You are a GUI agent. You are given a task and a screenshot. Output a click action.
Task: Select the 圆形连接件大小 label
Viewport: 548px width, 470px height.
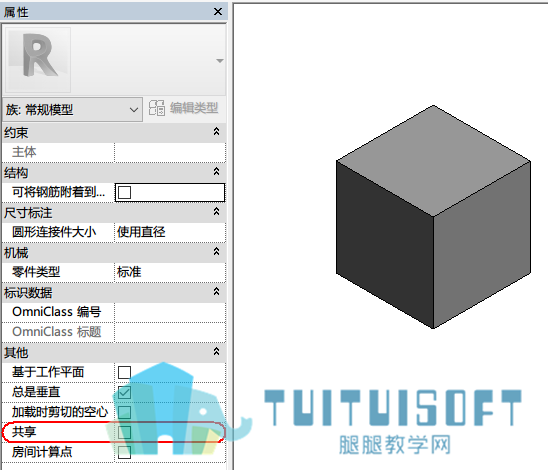click(x=54, y=232)
